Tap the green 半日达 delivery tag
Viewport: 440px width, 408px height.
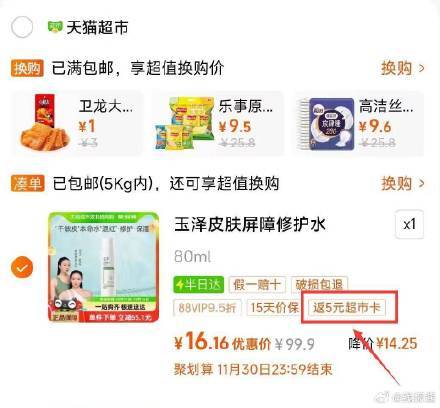(x=199, y=284)
